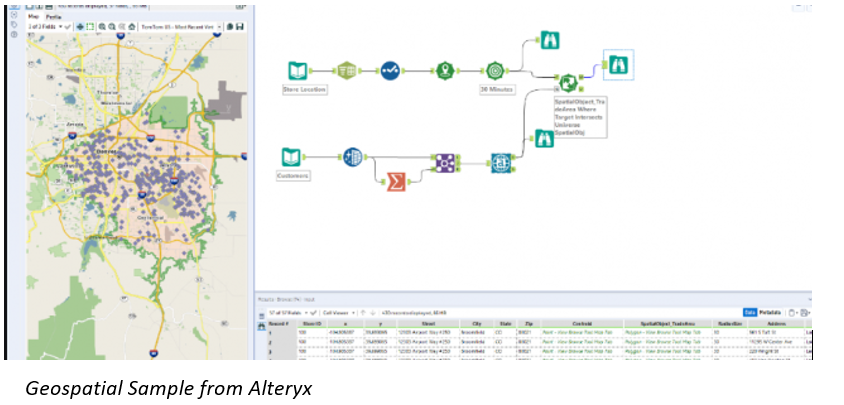This screenshot has width=844, height=405.
Task: Toggle the map pan tool
Action: (x=78, y=26)
